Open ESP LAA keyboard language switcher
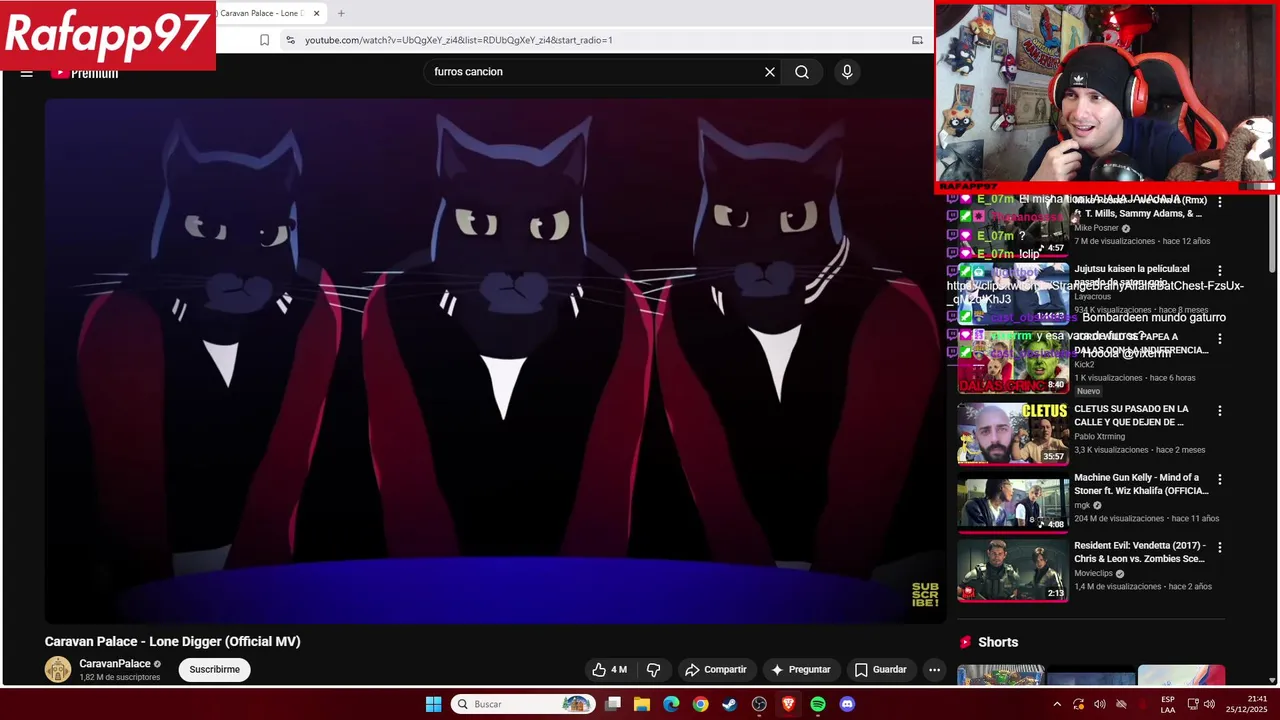1280x720 pixels. click(x=1168, y=704)
